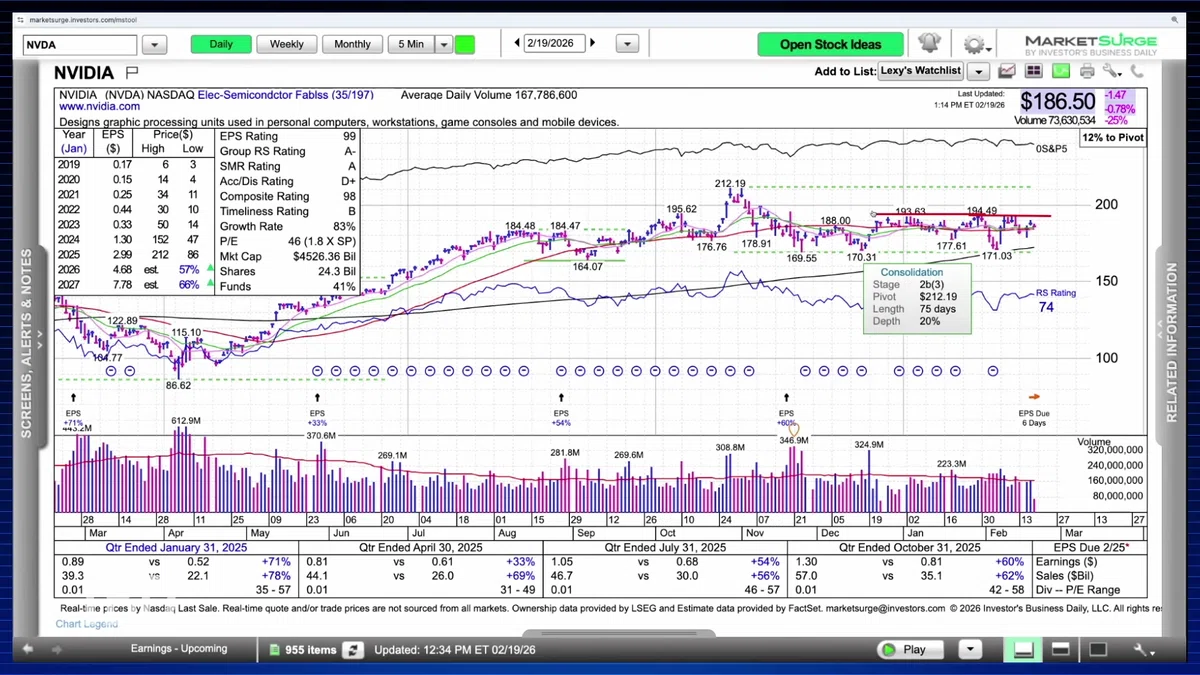Open the Lexy's Watchlist selector
The width and height of the screenshot is (1200, 675).
coord(920,71)
